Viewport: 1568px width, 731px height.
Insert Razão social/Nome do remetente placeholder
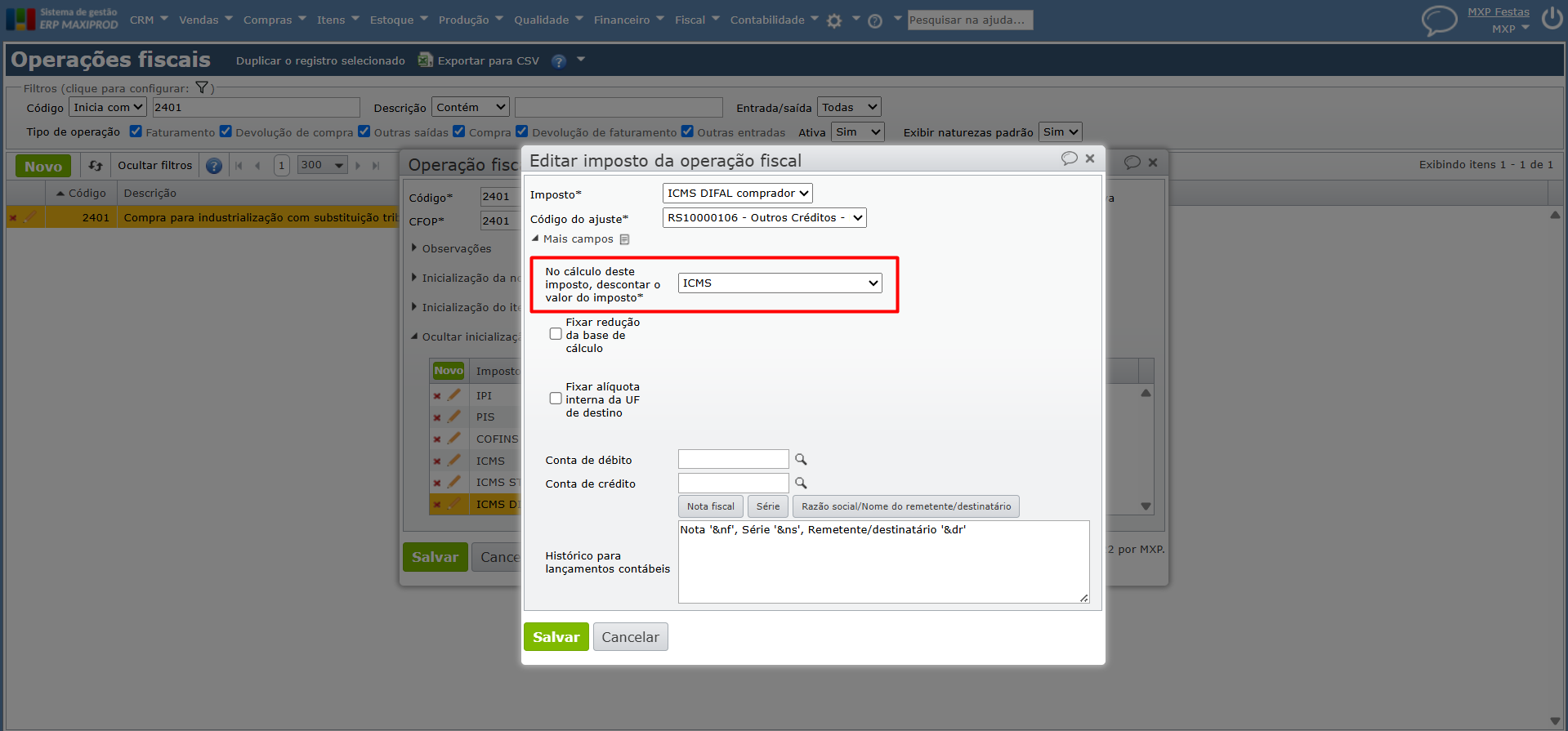(x=906, y=506)
